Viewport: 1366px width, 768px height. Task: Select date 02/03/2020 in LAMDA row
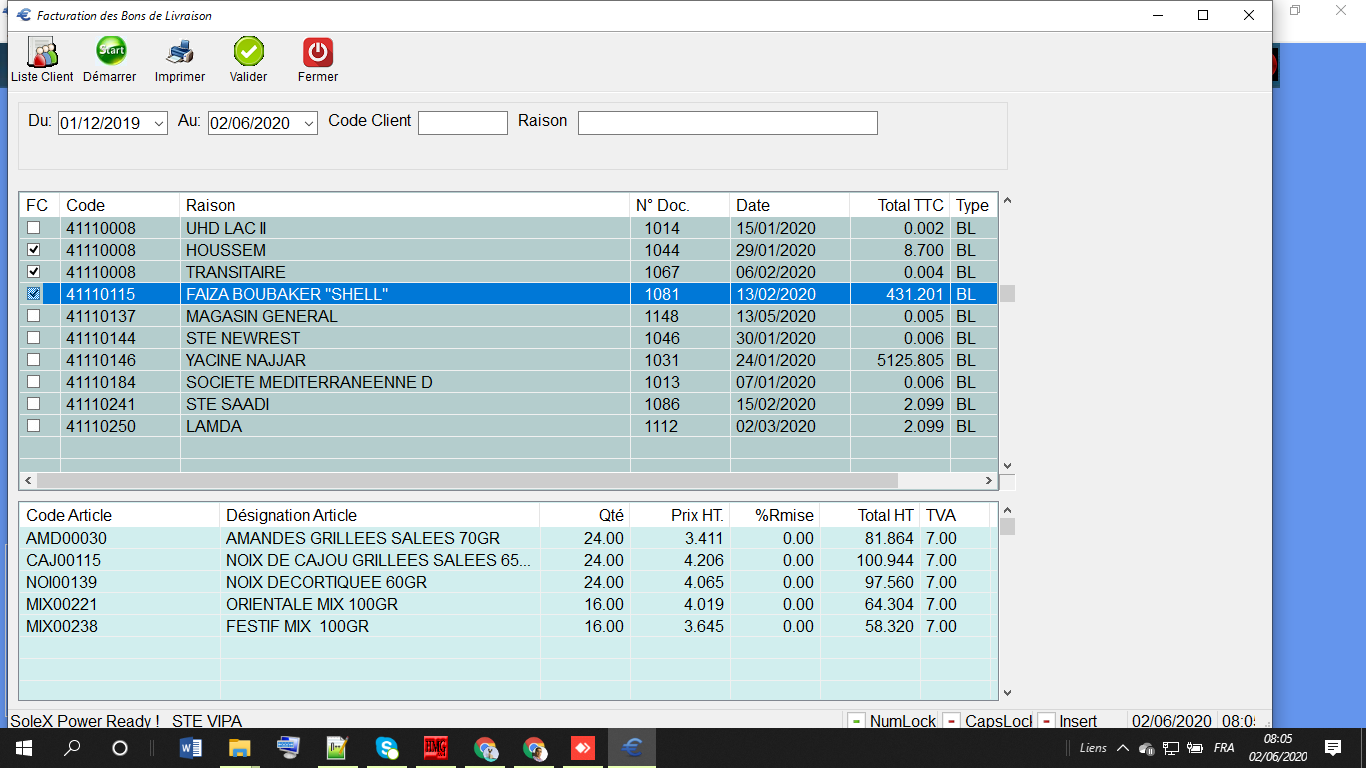[776, 426]
